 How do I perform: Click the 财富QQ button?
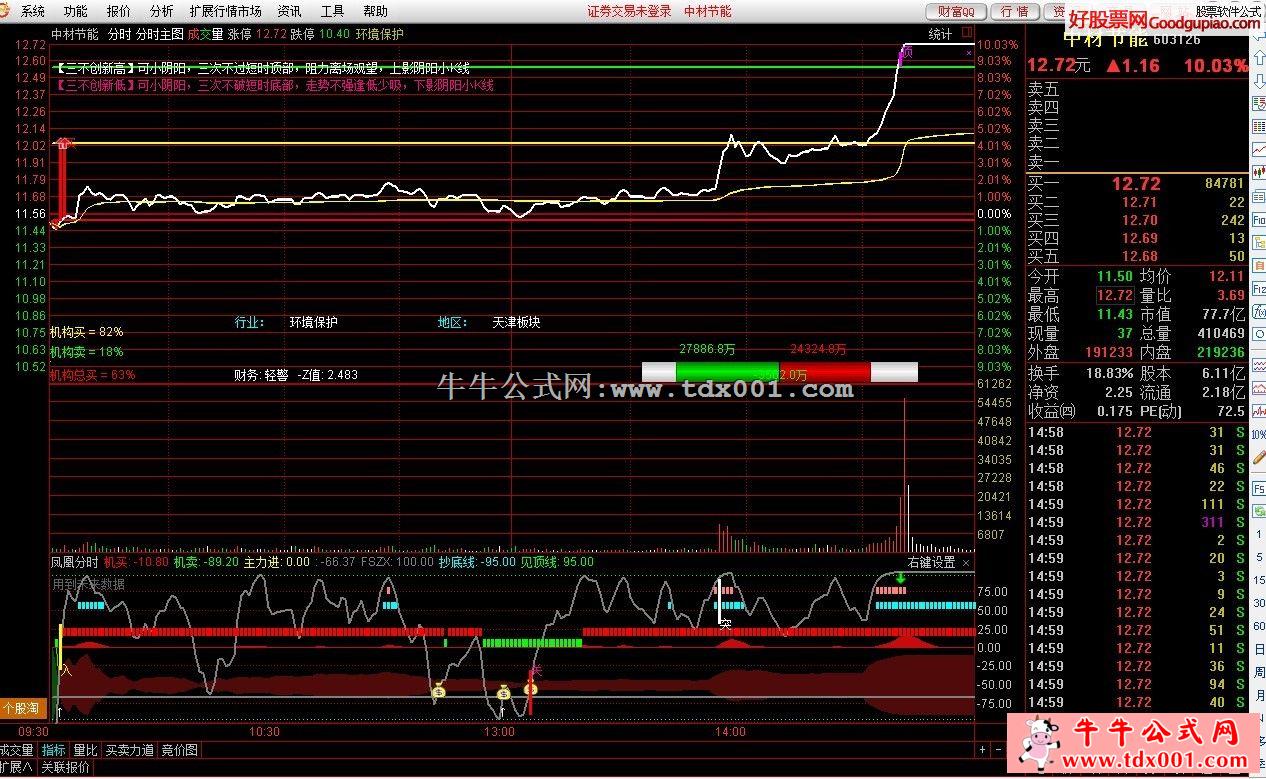coord(956,11)
